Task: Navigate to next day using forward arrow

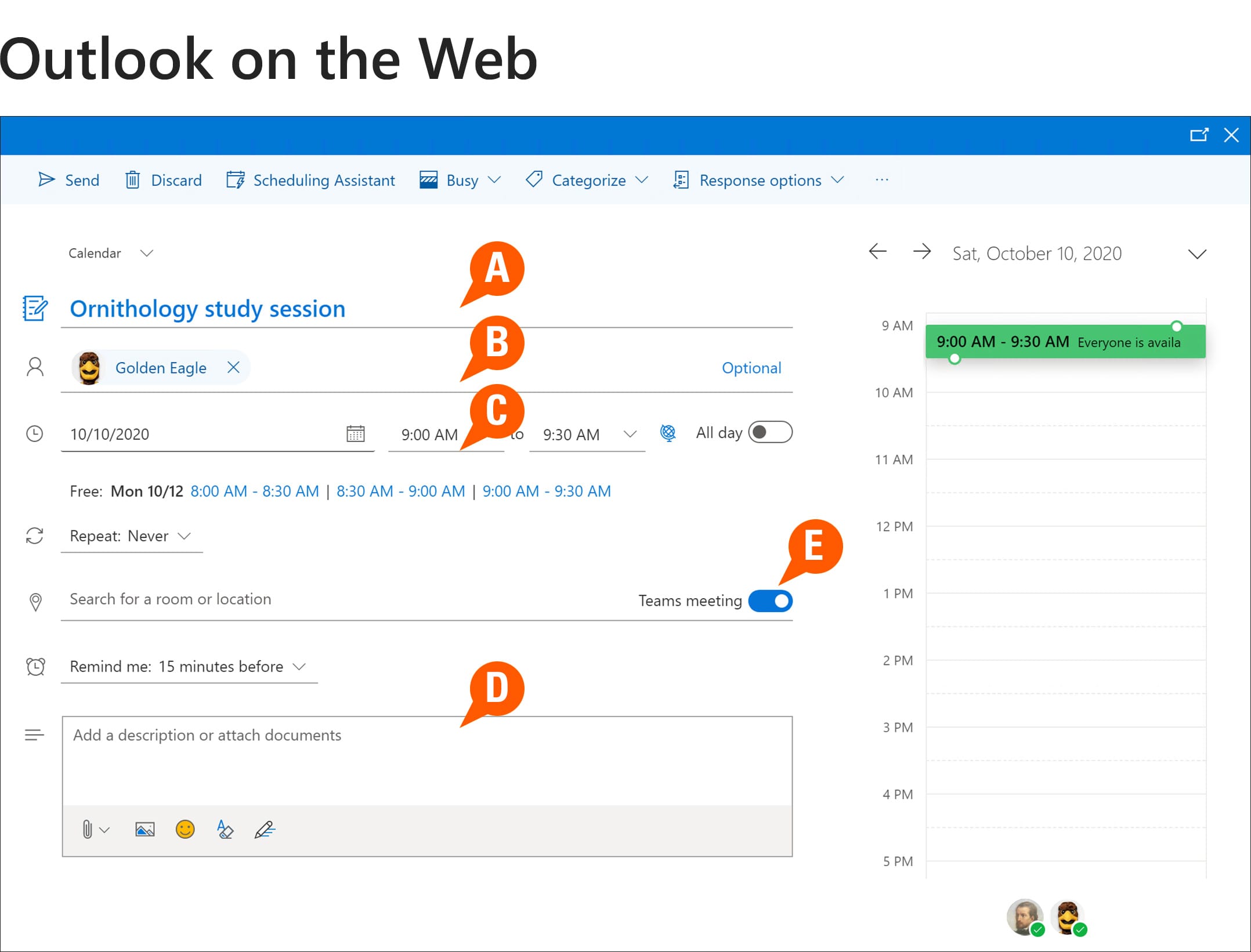Action: [922, 252]
